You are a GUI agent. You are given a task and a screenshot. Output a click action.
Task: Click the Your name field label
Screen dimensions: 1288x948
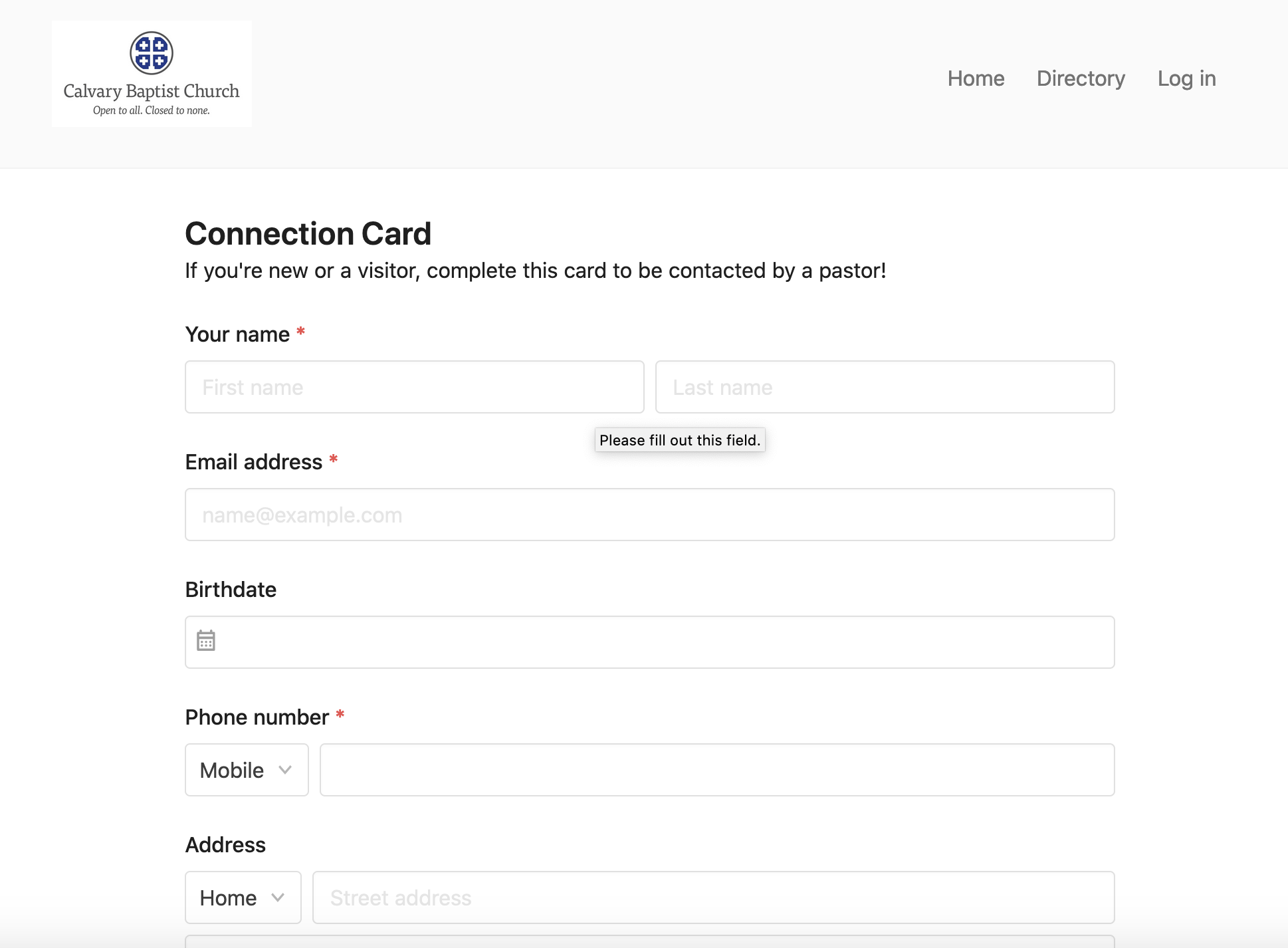point(237,334)
